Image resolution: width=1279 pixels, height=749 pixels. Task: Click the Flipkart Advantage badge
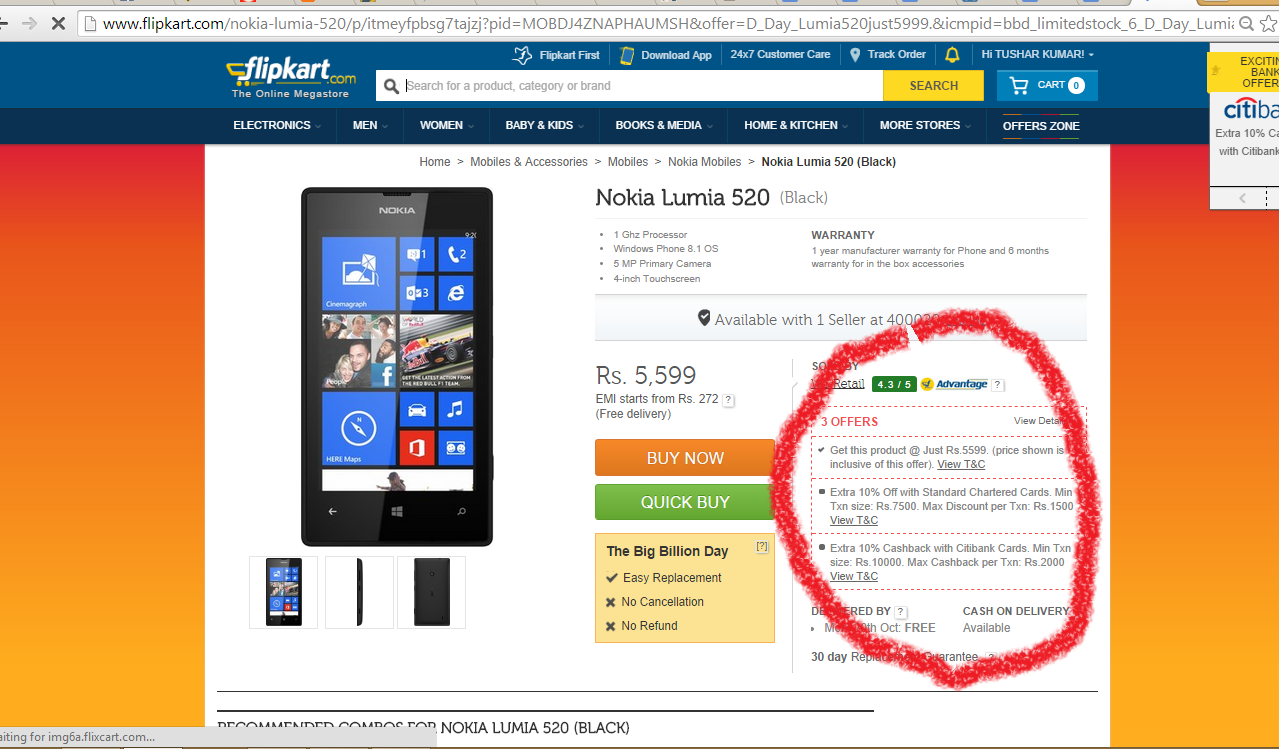954,384
